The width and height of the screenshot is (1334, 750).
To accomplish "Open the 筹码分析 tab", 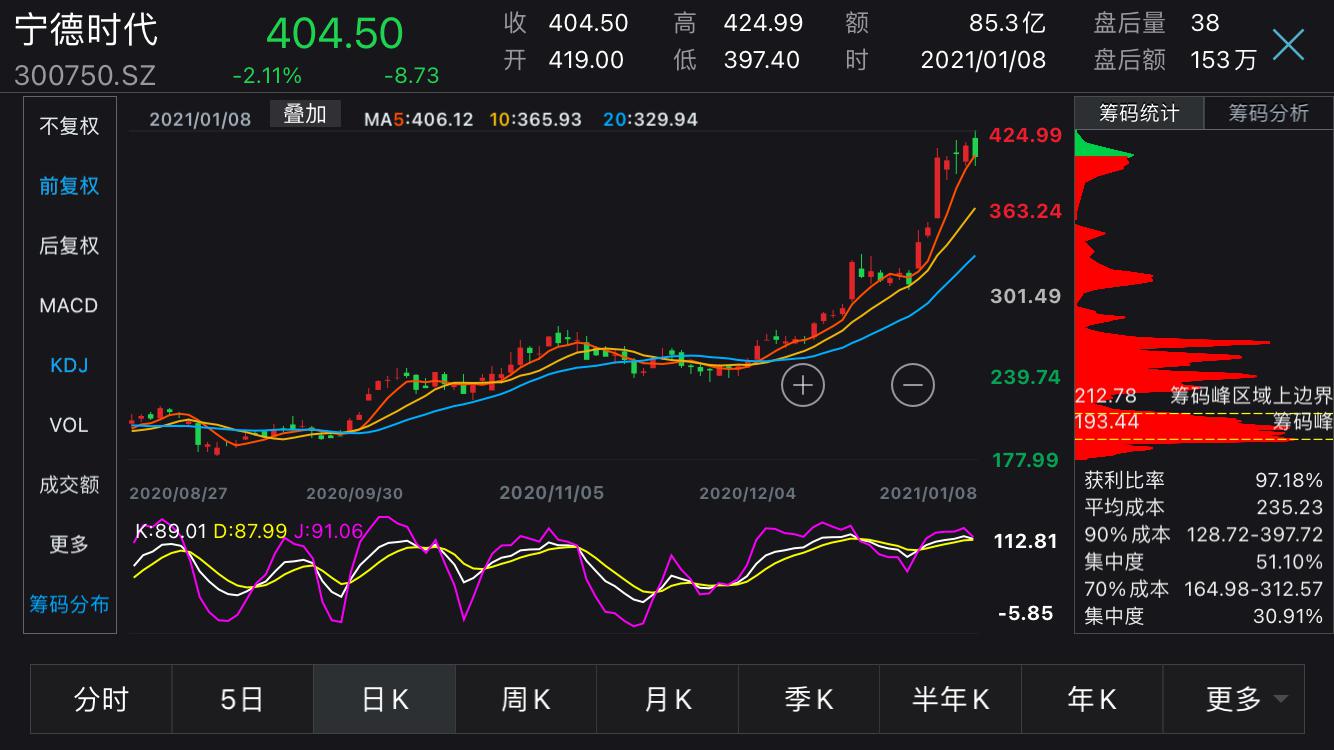I will tap(1268, 113).
